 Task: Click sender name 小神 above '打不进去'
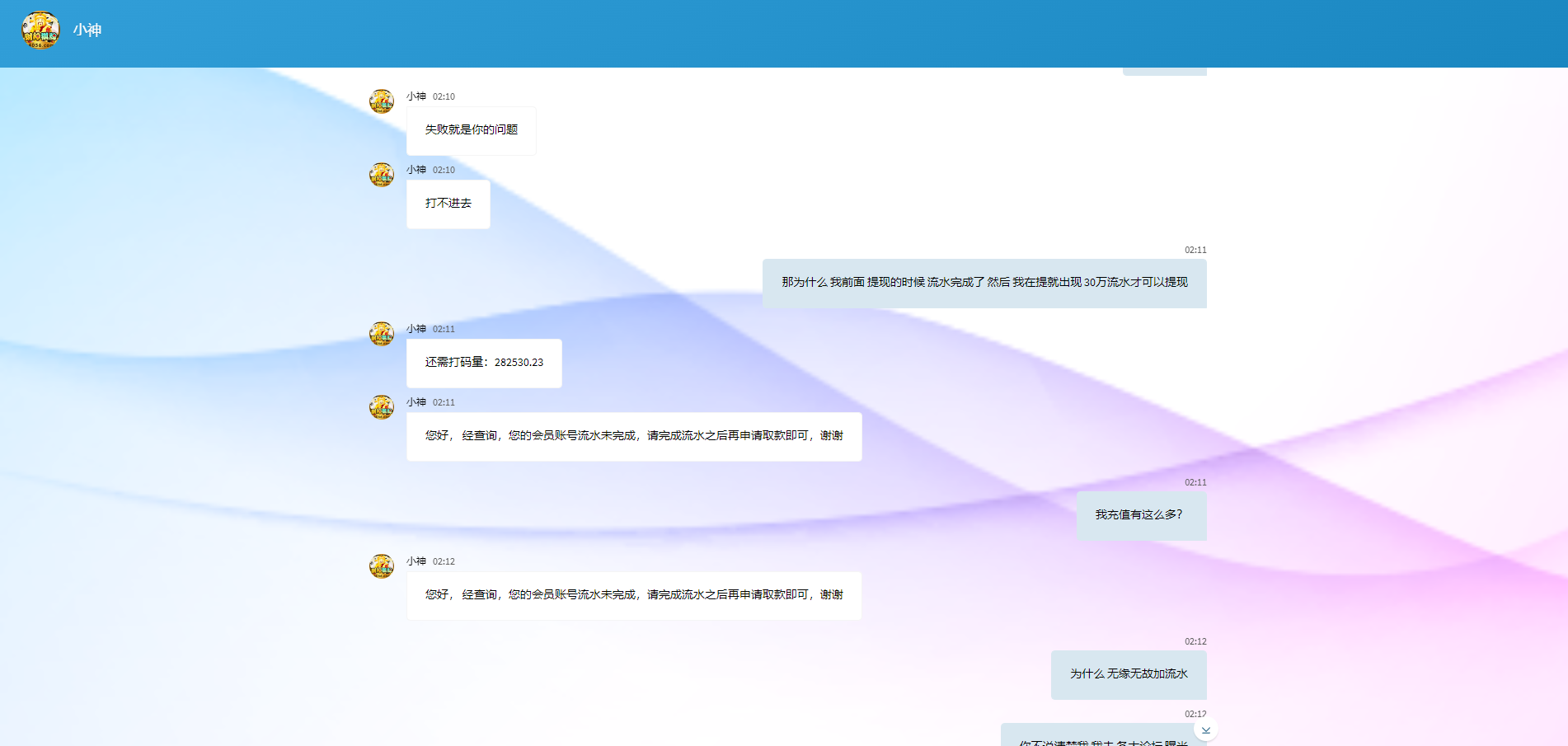click(x=416, y=170)
